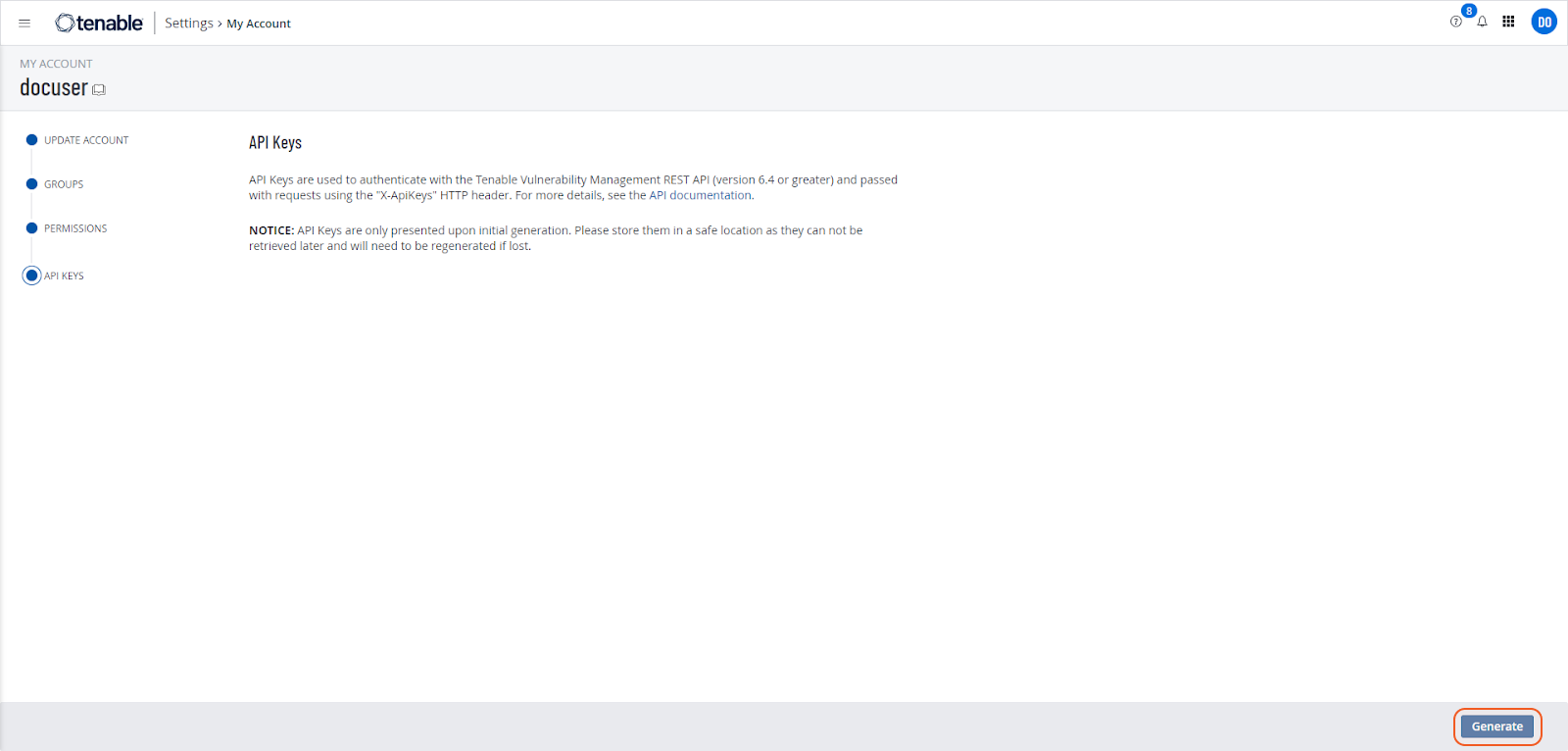Select the Groups step dot

31,184
